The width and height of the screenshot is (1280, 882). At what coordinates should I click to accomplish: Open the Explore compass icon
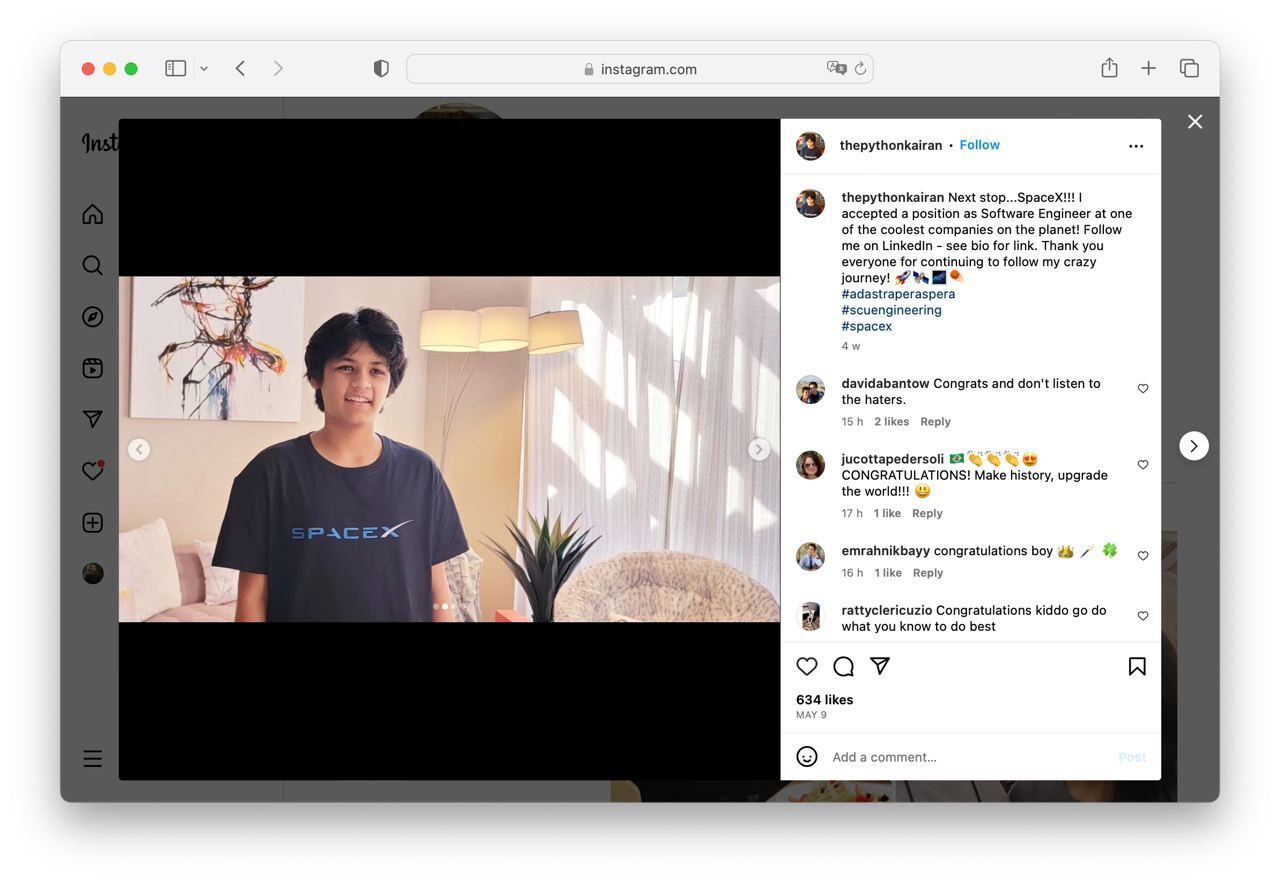click(x=91, y=316)
